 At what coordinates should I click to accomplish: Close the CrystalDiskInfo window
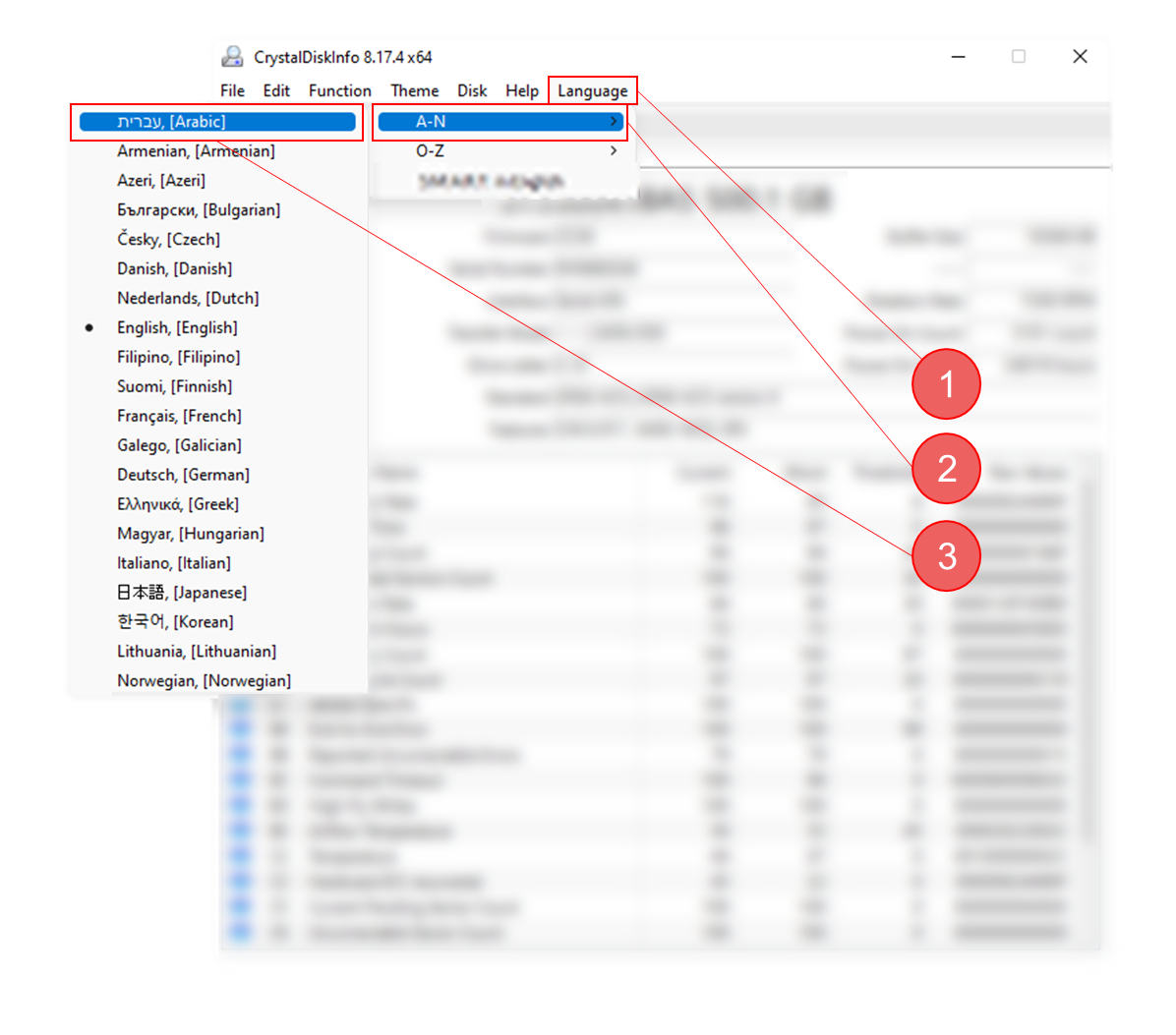pos(1080,57)
